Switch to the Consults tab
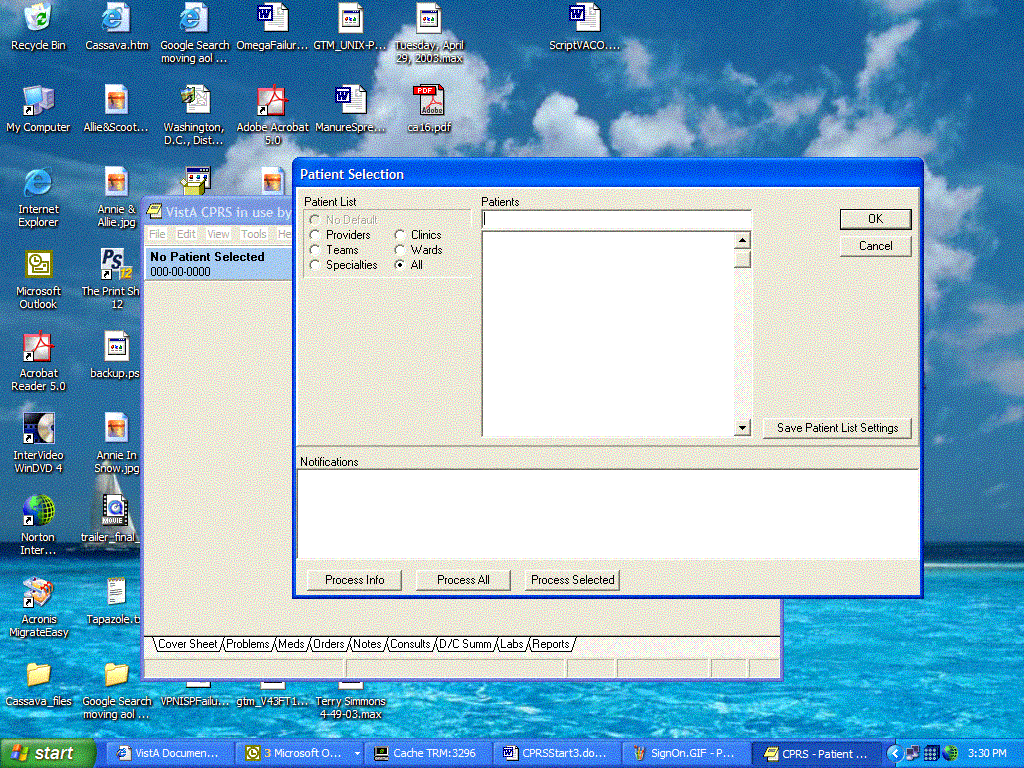The width and height of the screenshot is (1024, 768). point(410,644)
